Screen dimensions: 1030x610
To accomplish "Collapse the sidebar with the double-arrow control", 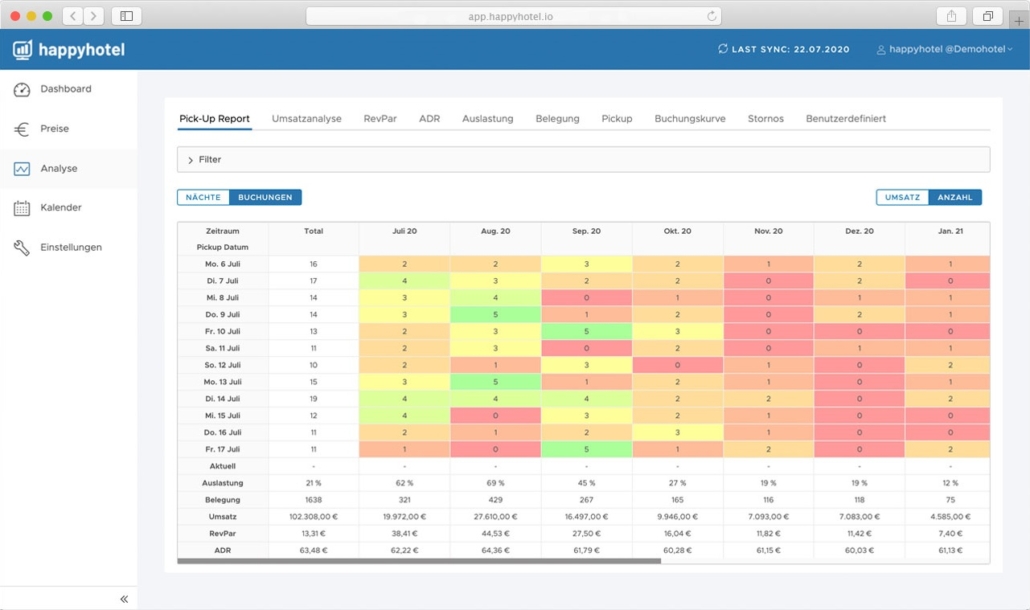I will click(x=123, y=597).
